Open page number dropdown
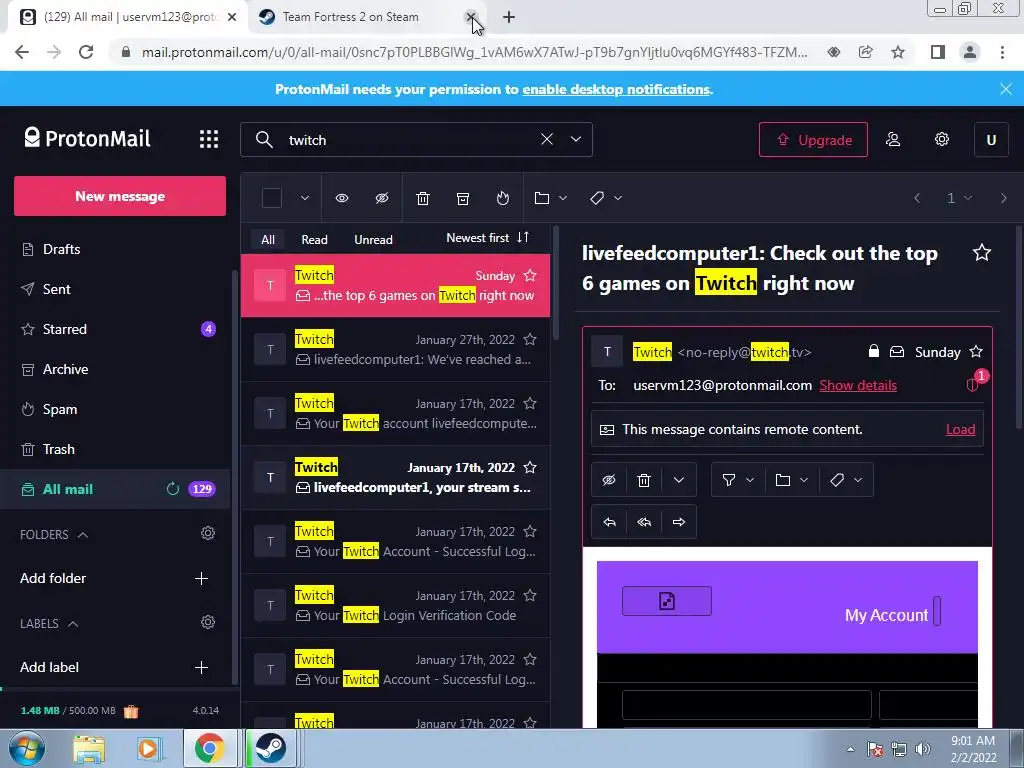 959,198
